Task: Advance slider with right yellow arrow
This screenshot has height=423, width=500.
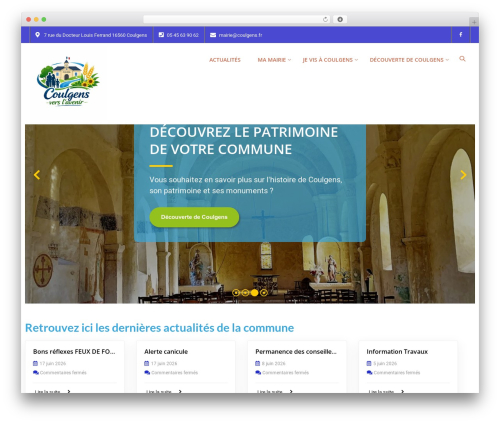Action: (x=463, y=175)
